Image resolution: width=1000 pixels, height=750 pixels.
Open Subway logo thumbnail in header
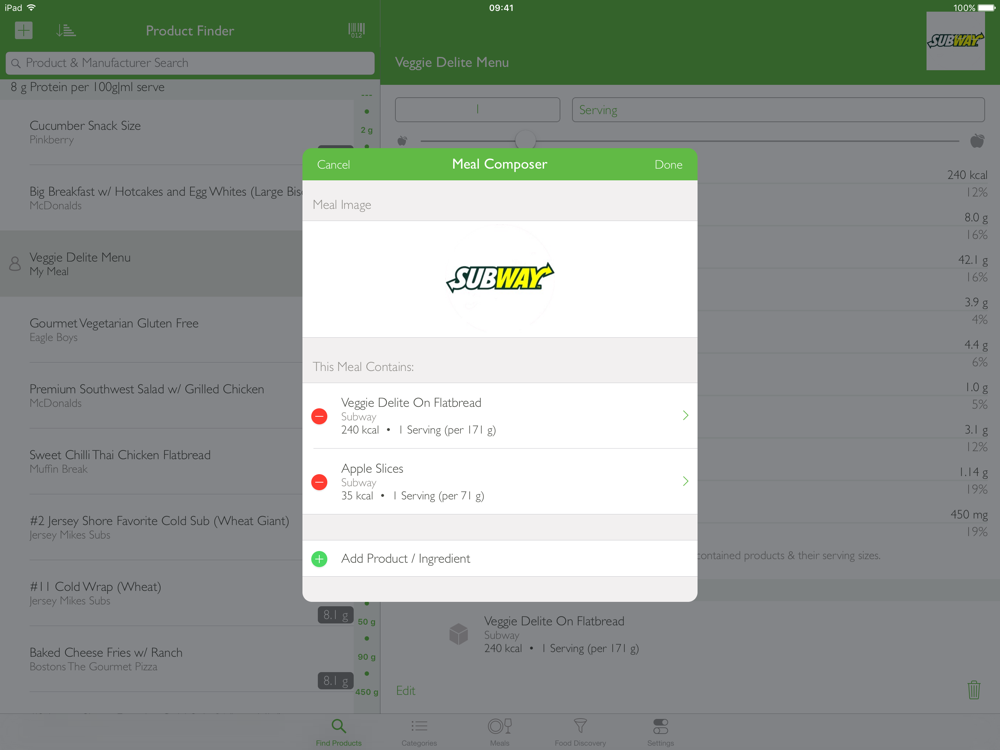[x=955, y=41]
